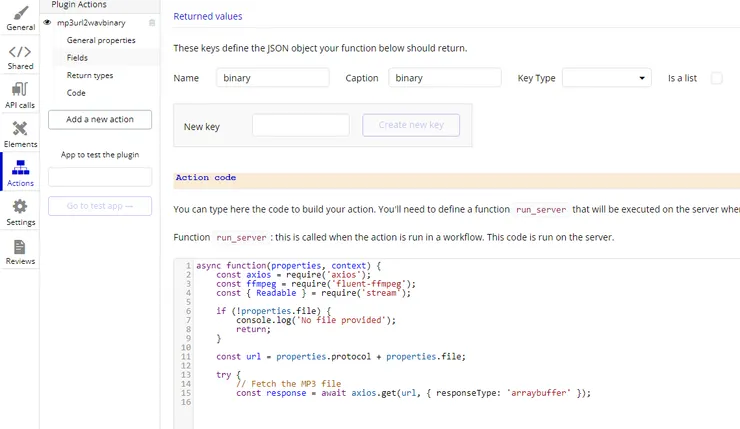Click Add a new action button
The width and height of the screenshot is (740, 429).
click(100, 119)
